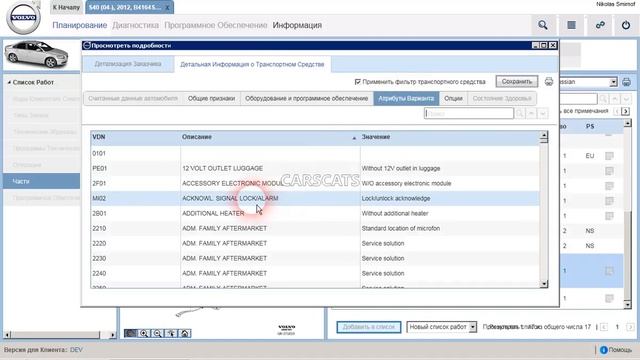The image size is (640, 360).
Task: Click the pan tool icon under diagram
Action: (x=171, y=333)
